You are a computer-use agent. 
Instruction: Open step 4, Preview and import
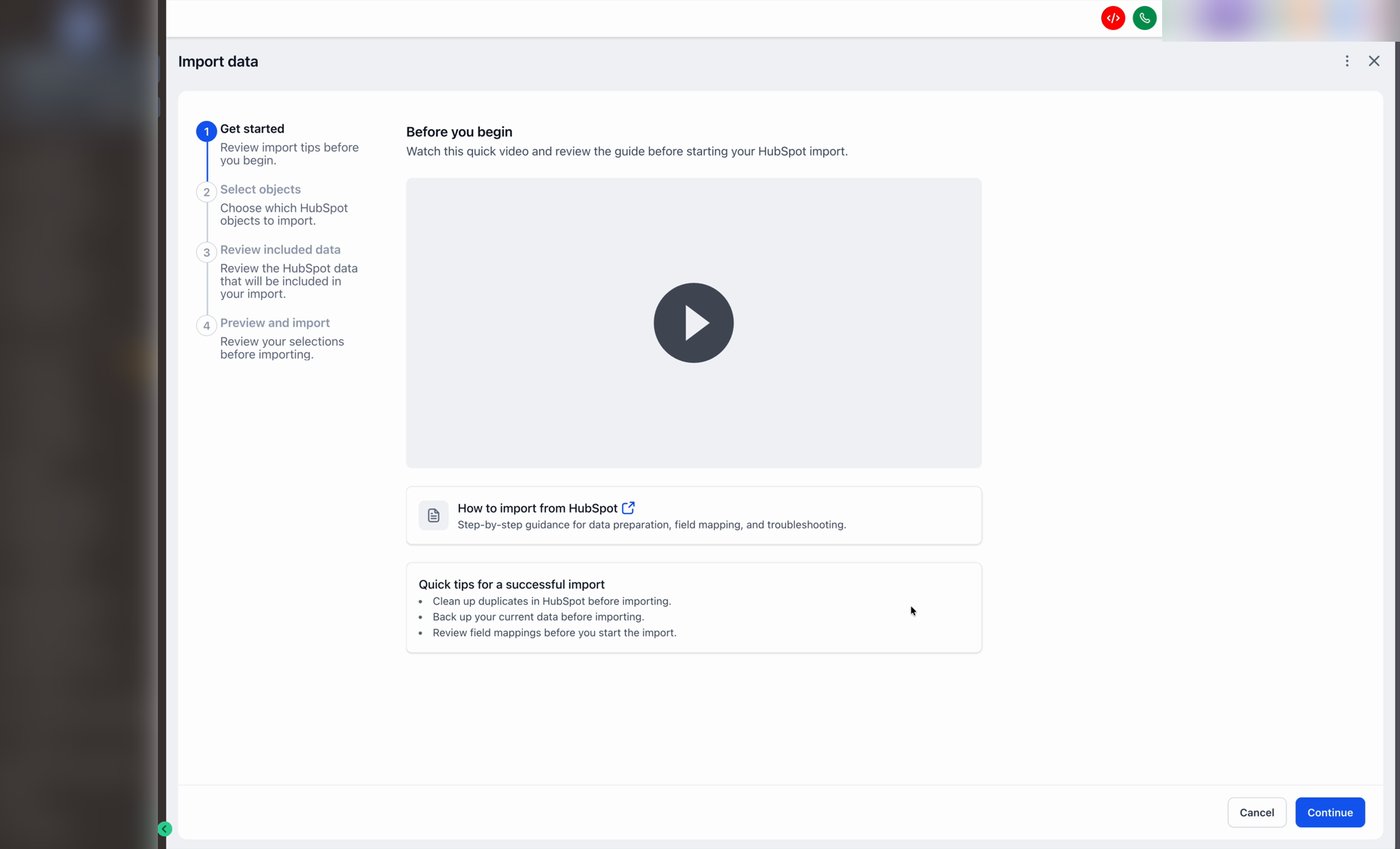tap(275, 322)
